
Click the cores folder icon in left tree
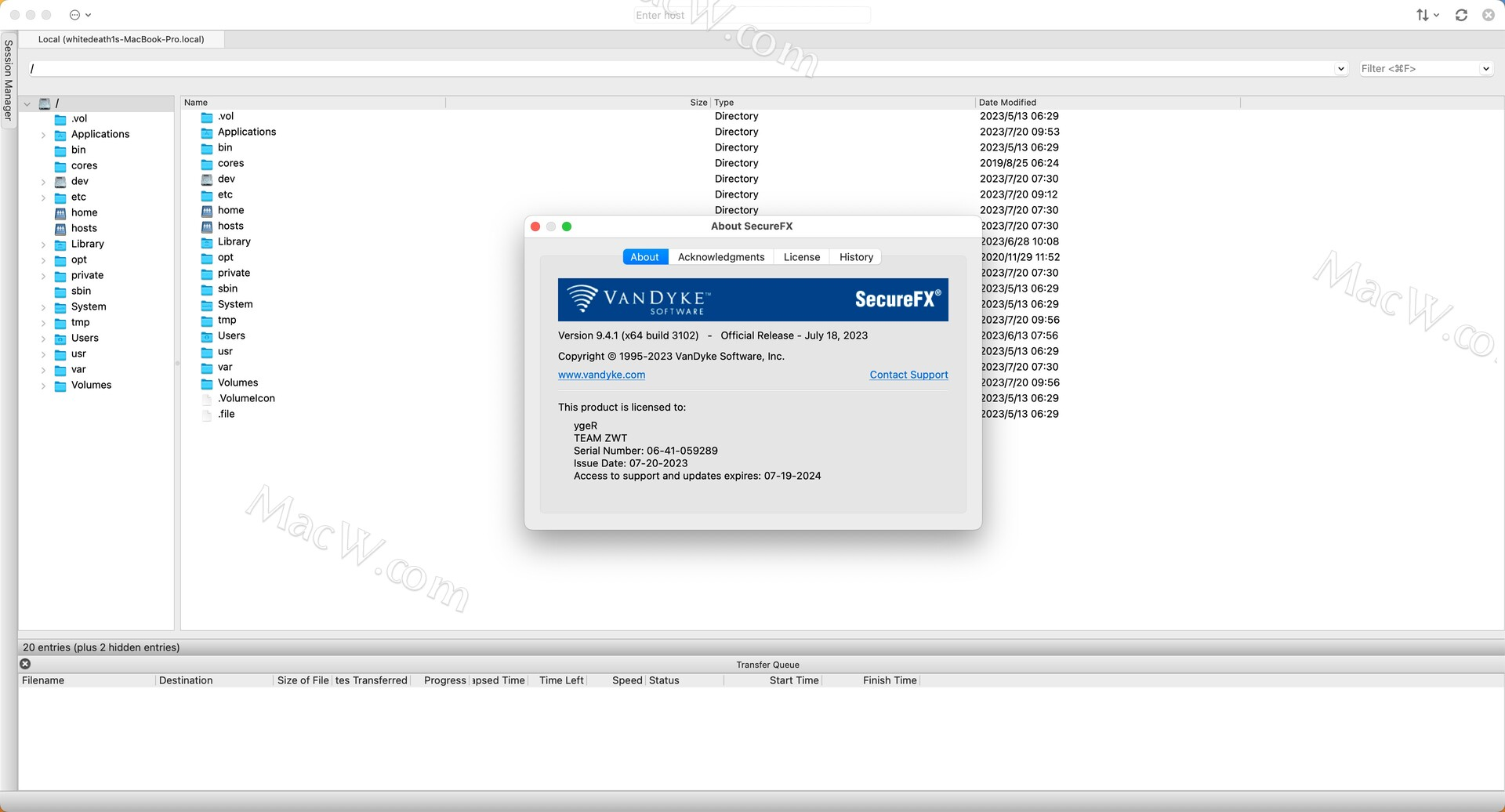60,166
